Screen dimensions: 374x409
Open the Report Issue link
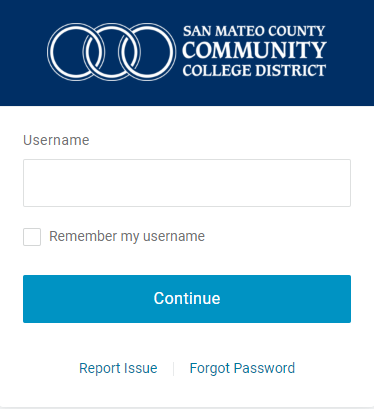click(118, 368)
